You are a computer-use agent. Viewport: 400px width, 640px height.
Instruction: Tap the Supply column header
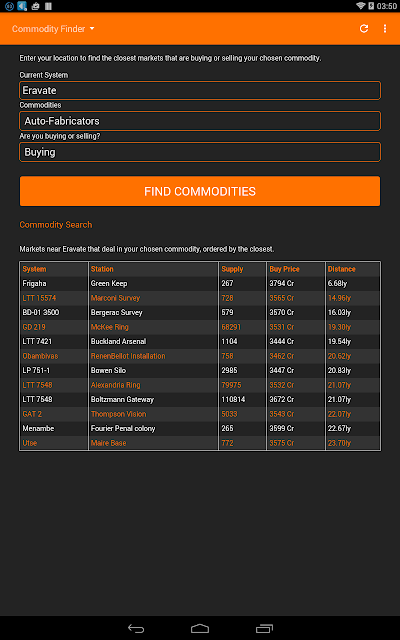coord(232,269)
